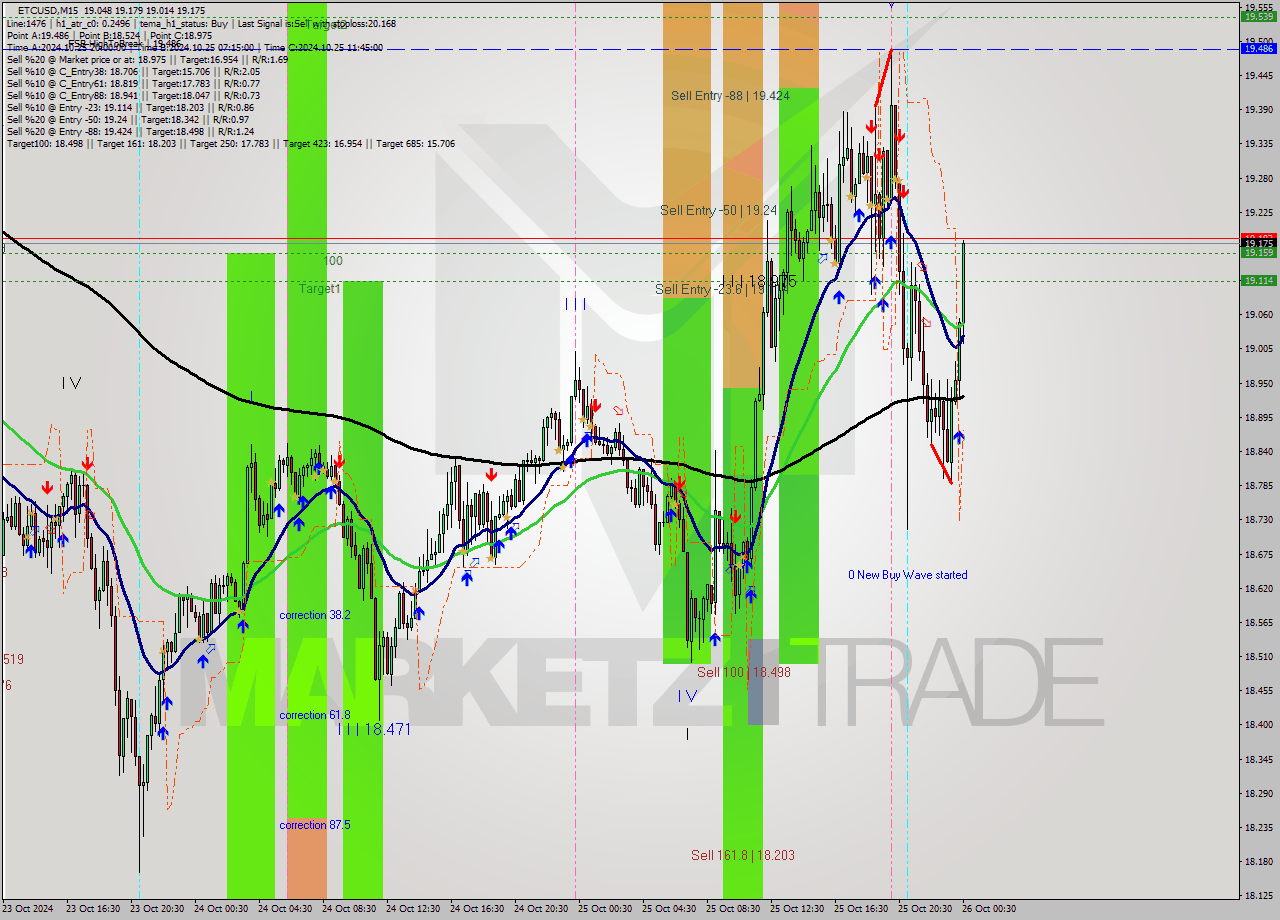Screen dimensions: 1280x920
Task: Click the 19.390 price axis label
Action: coord(1258,109)
